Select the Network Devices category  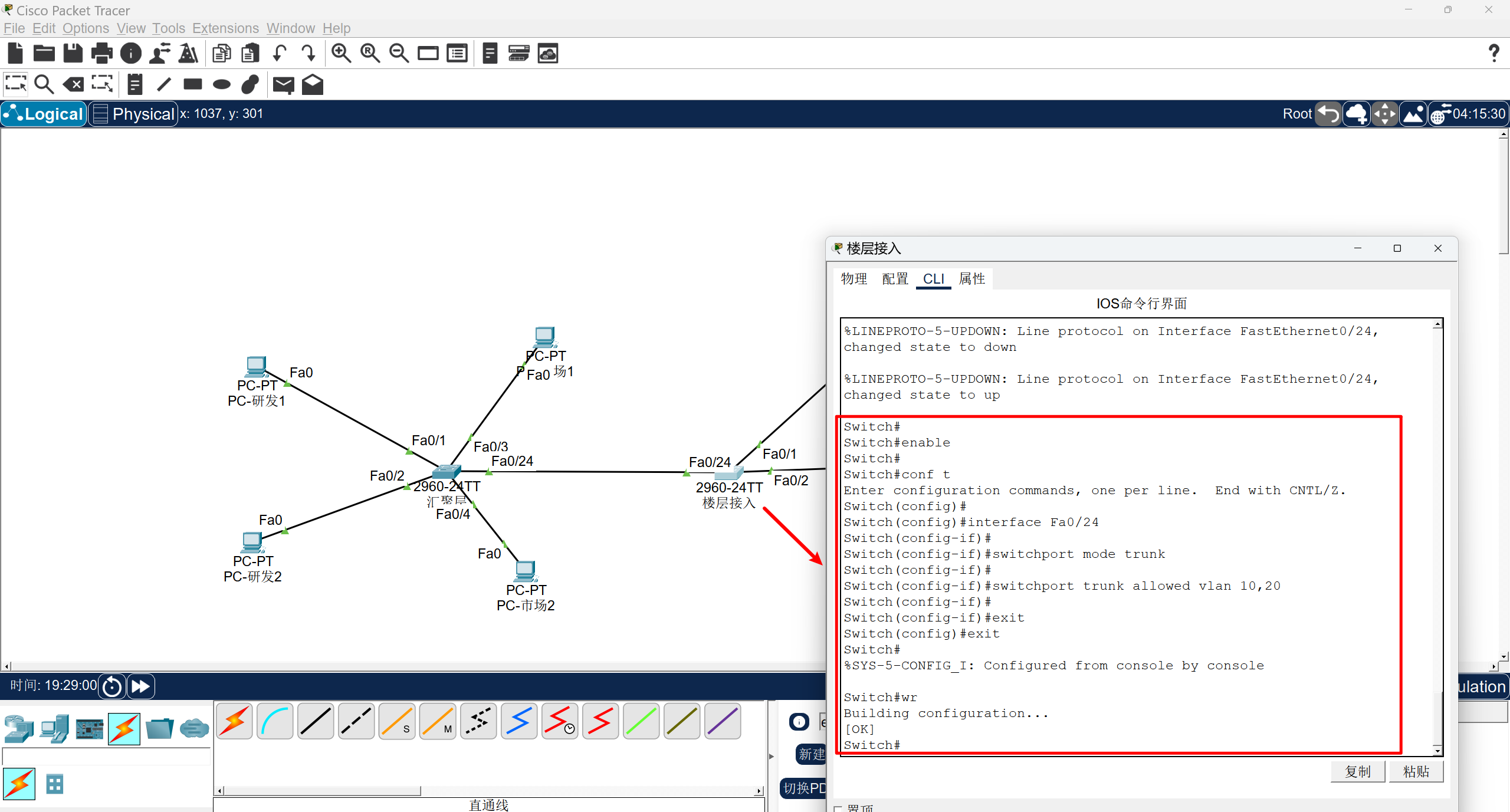[x=19, y=729]
